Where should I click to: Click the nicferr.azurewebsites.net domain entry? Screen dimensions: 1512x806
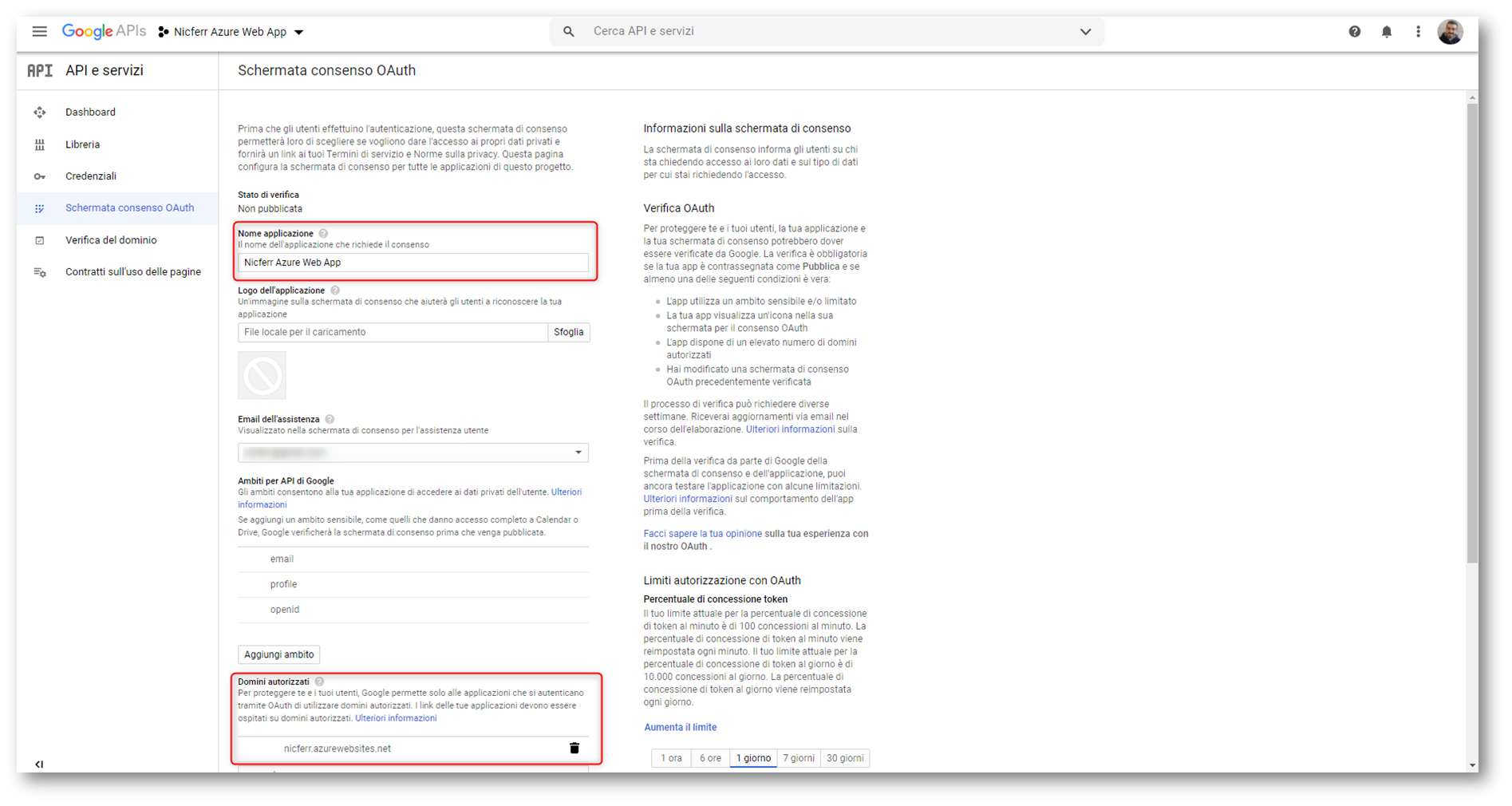338,749
